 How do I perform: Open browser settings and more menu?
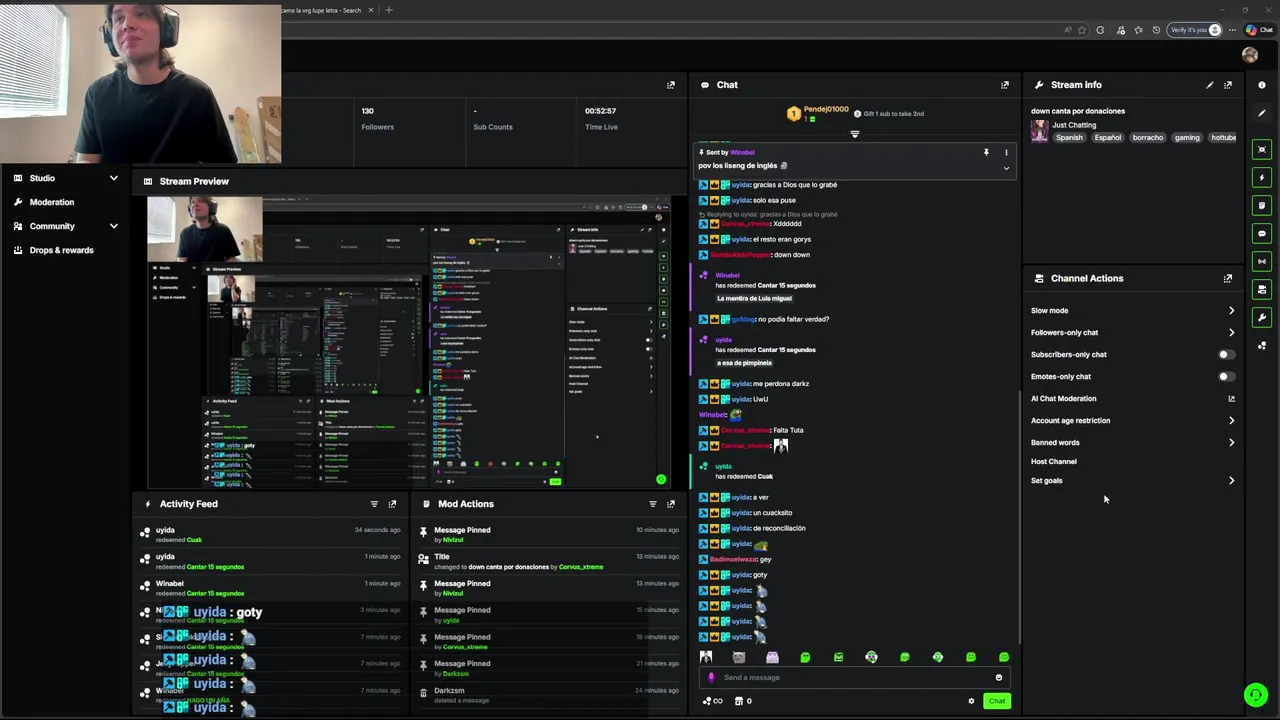1232,30
